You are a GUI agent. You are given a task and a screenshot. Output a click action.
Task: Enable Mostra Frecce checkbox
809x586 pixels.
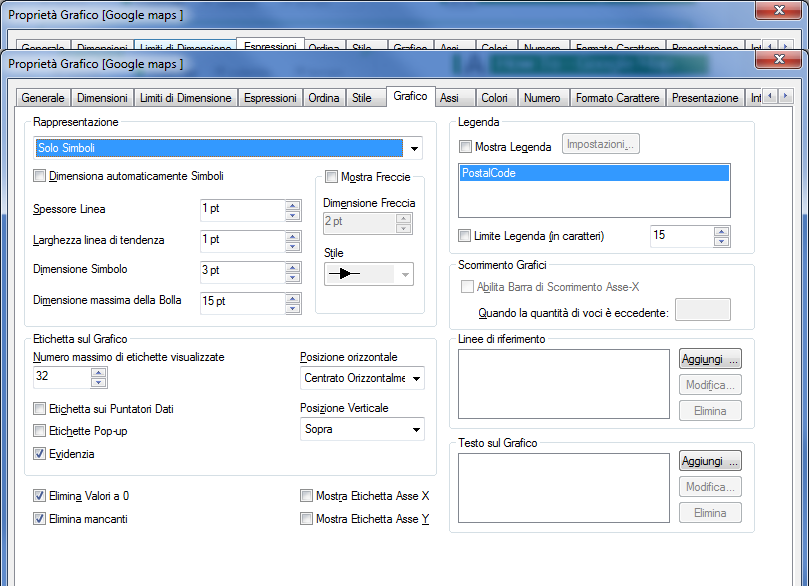coord(331,177)
